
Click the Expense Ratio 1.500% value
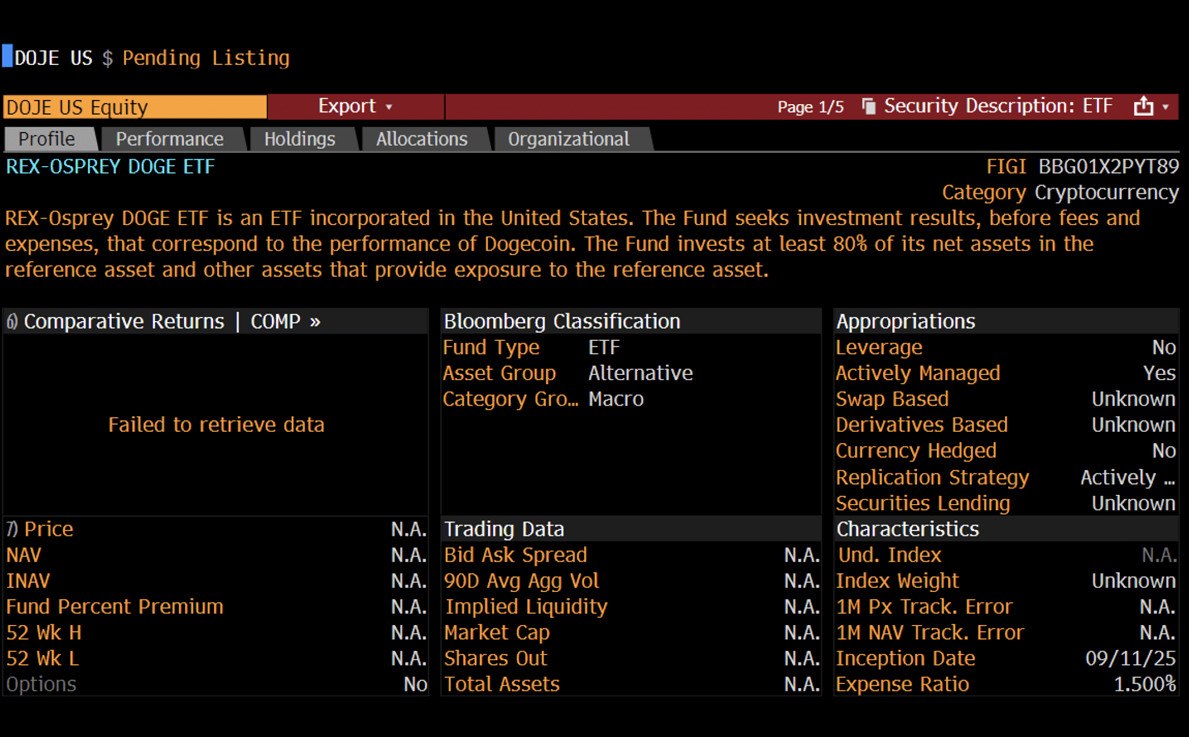1144,684
